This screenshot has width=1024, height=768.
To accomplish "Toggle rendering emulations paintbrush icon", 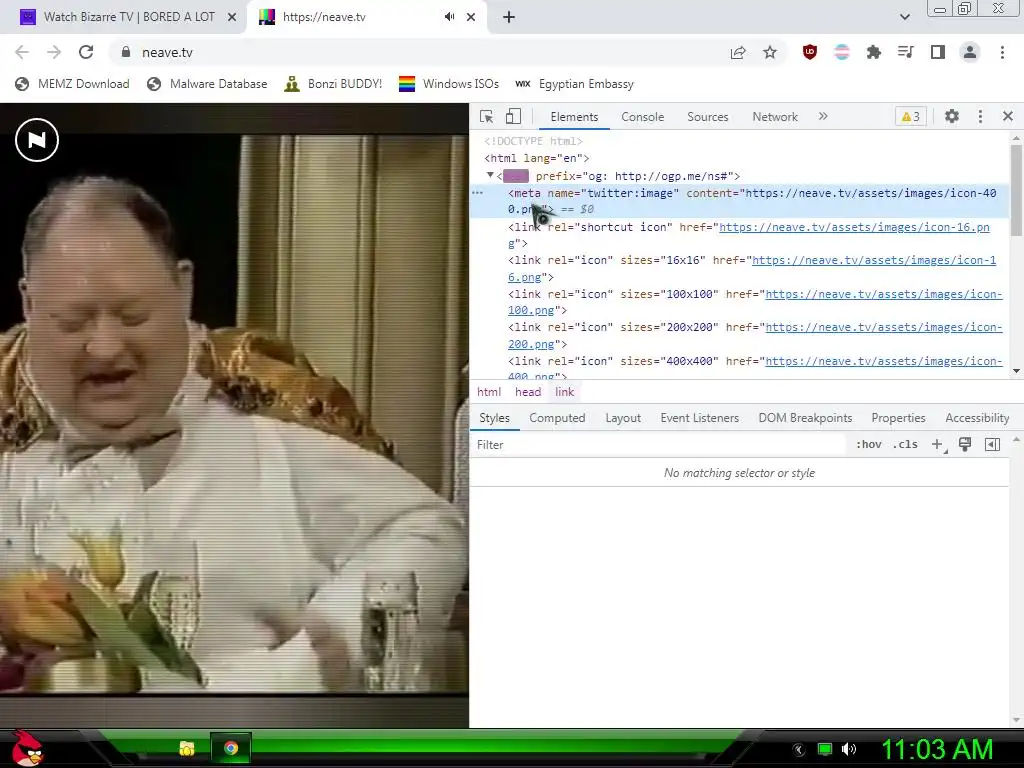I will point(965,445).
